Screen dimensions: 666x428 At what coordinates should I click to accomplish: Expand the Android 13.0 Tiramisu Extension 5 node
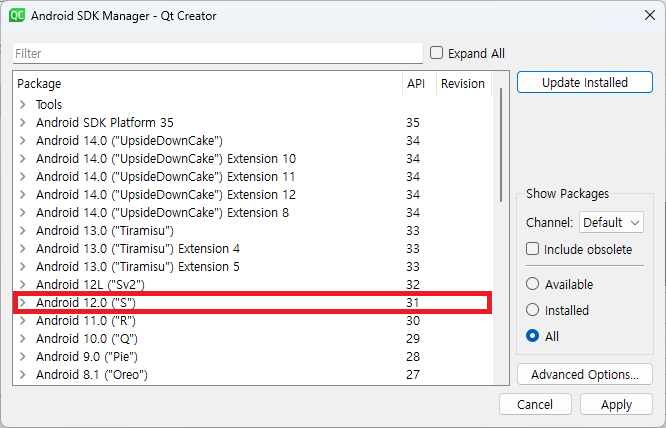click(23, 266)
